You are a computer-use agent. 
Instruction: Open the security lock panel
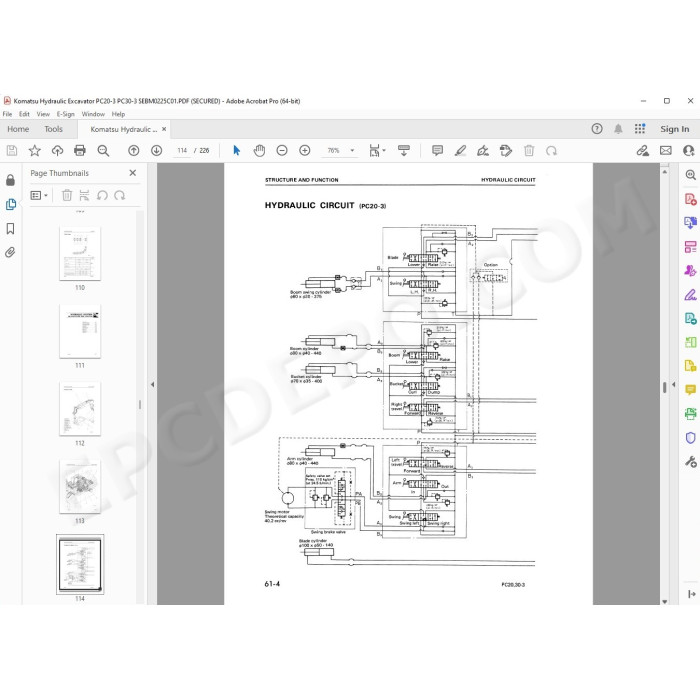click(10, 180)
